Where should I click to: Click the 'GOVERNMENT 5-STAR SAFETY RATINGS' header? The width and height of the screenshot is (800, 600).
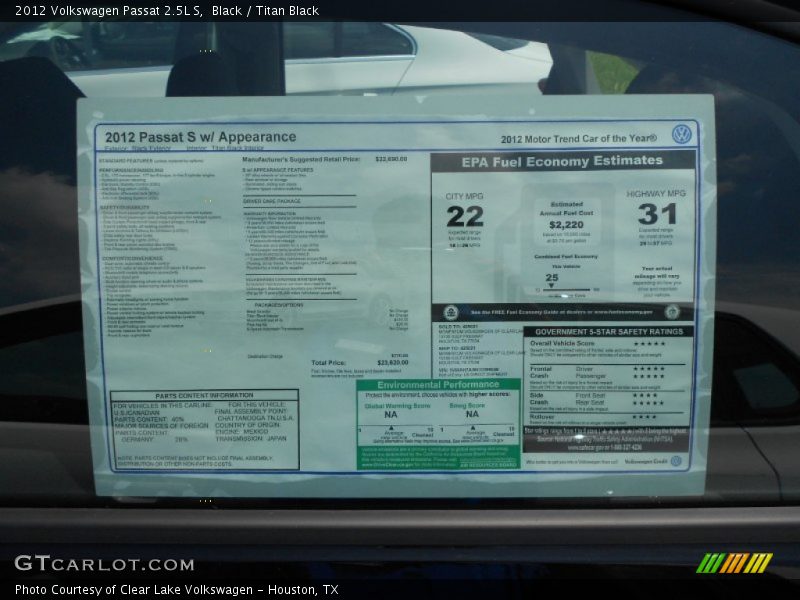[x=609, y=332]
